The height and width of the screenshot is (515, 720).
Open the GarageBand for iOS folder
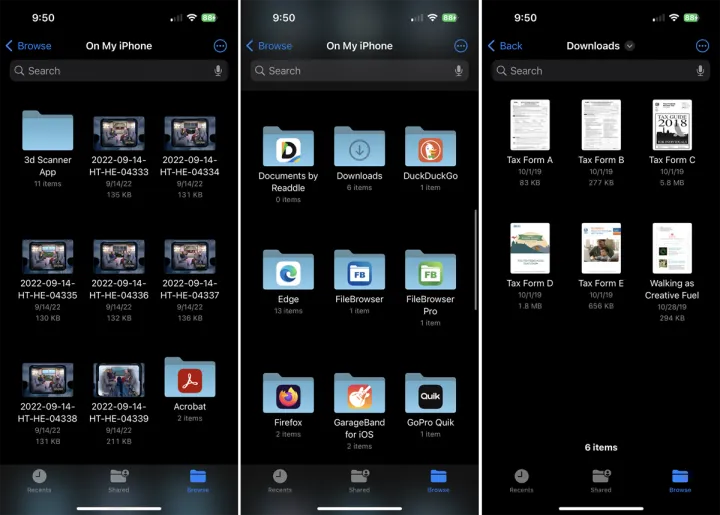(359, 395)
